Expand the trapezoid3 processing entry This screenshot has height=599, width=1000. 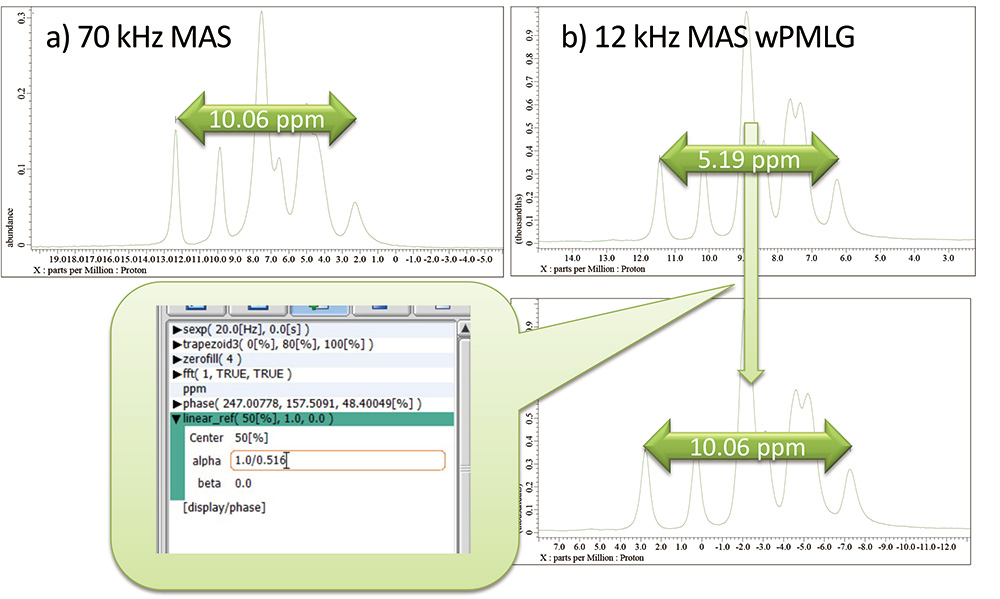[x=177, y=344]
